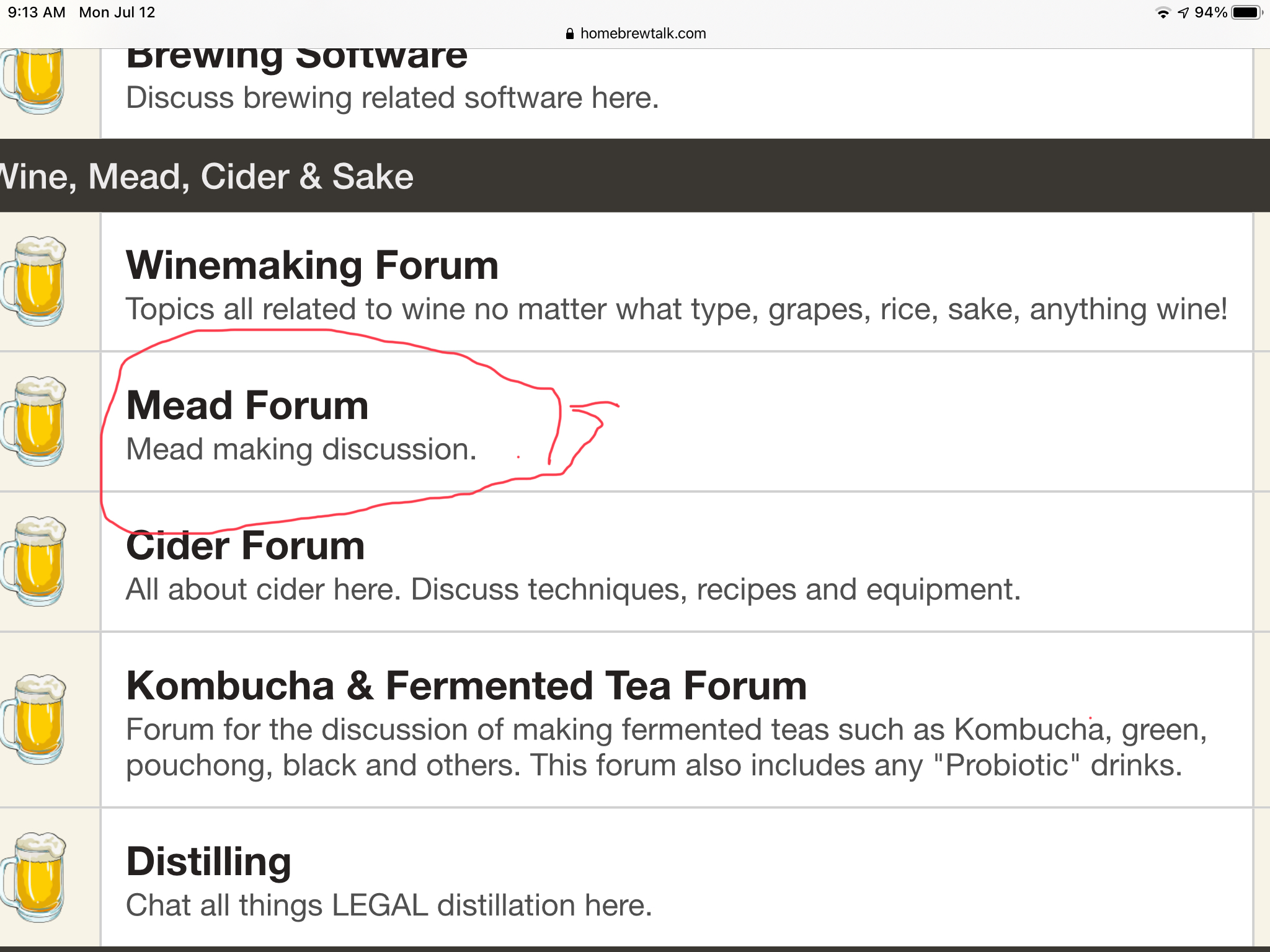
Task: Open the Brewing Software forum link
Action: 296,58
